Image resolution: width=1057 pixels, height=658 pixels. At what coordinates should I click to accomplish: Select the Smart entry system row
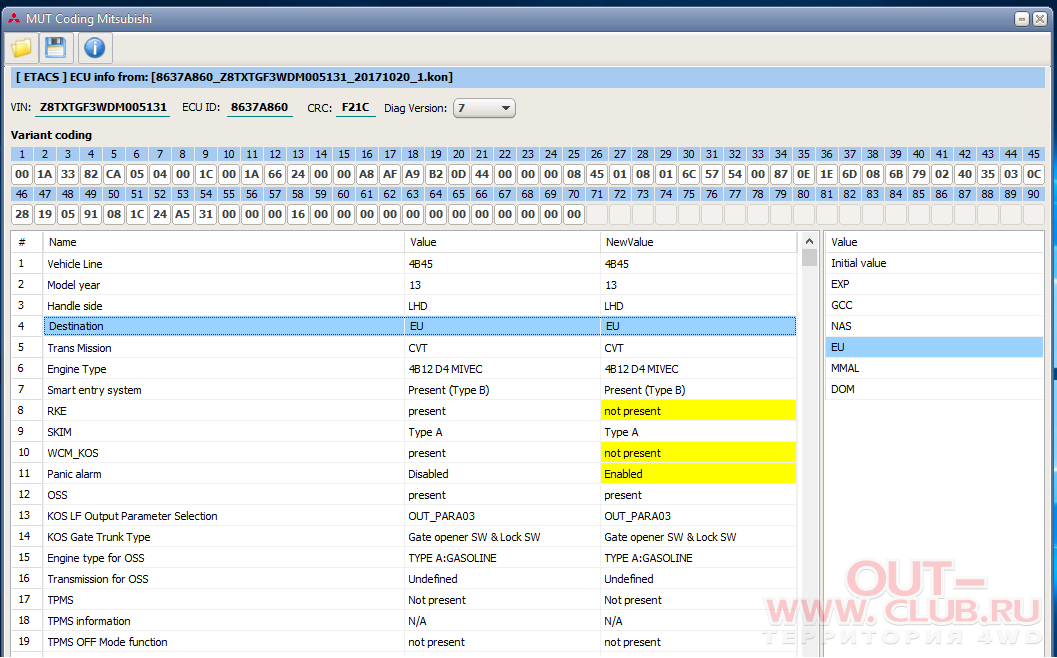404,390
